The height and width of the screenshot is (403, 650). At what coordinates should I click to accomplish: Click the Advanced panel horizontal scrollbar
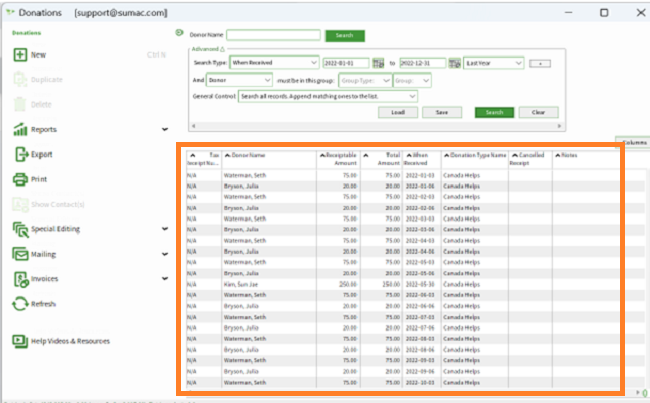(376, 126)
